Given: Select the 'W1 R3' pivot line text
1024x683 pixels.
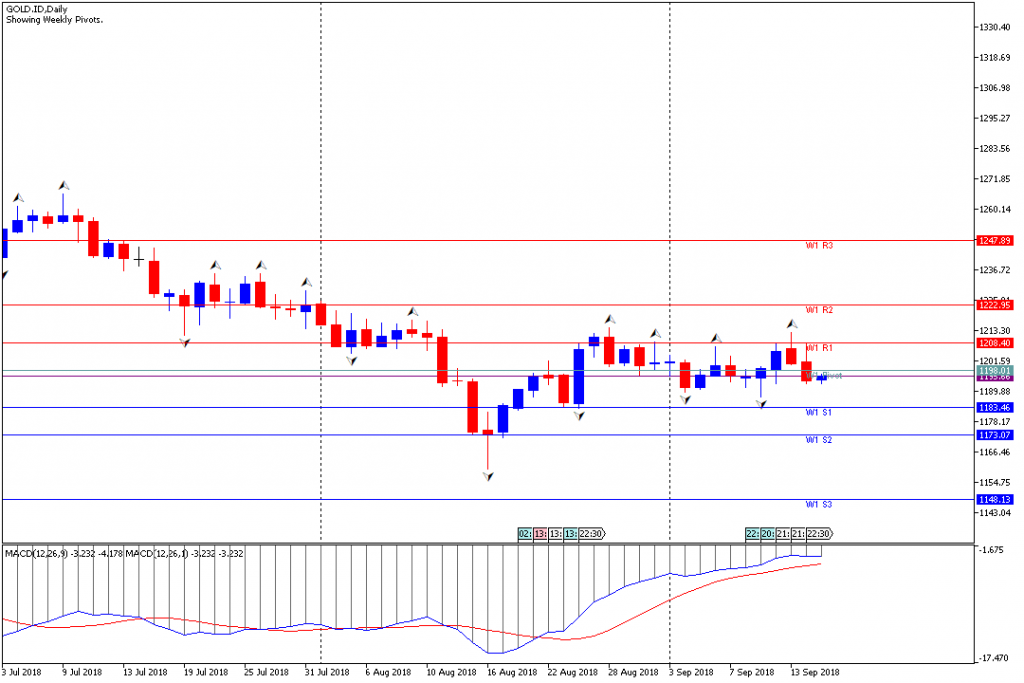Looking at the screenshot, I should (x=819, y=246).
